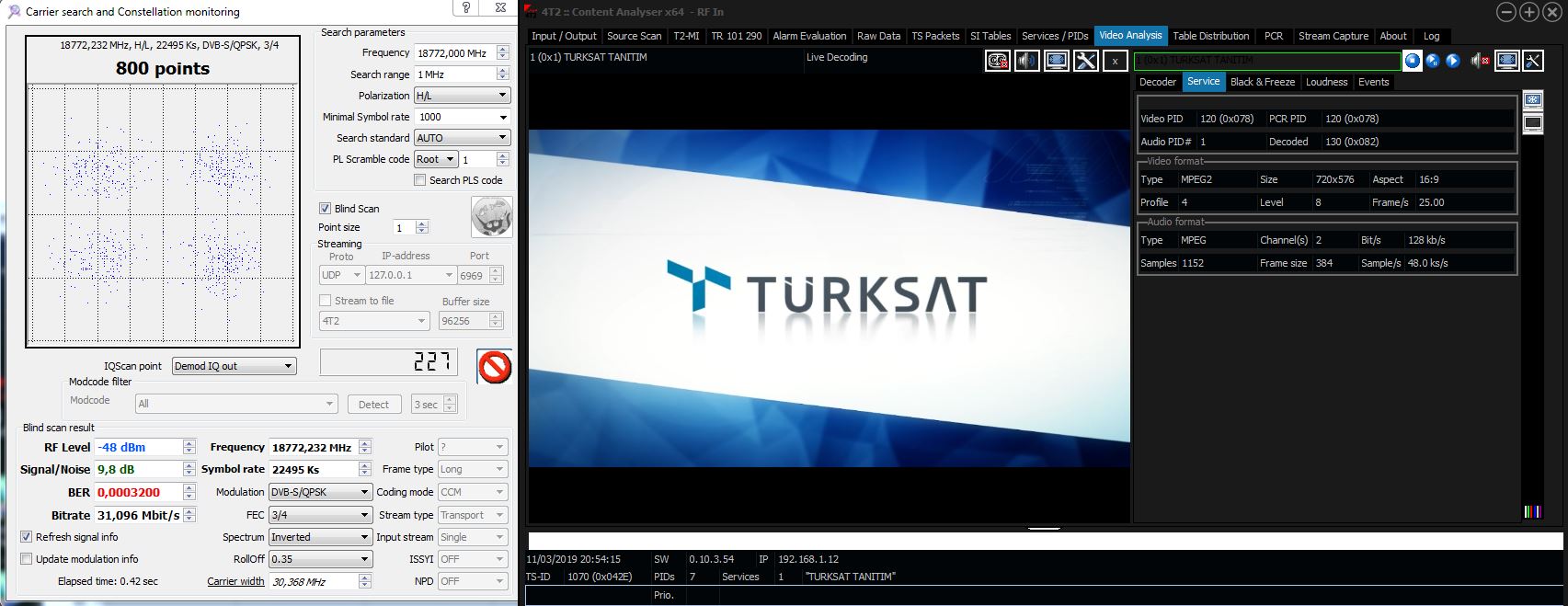Click the Point size stepper
1568x606 pixels.
(422, 227)
